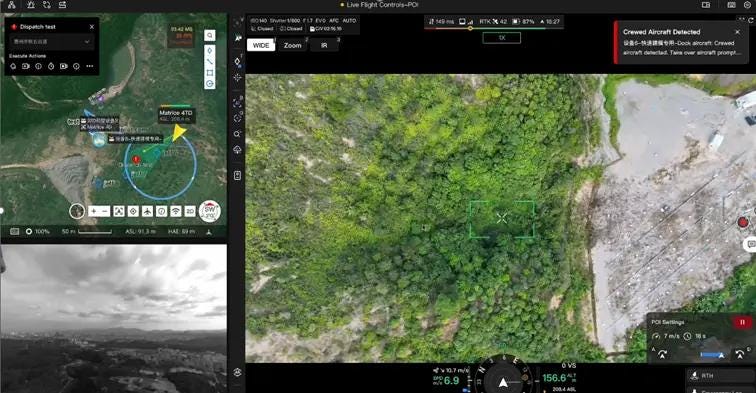Click the gimbal recenter crosshair sidebar icon
Image resolution: width=756 pixels, height=393 pixels.
(x=238, y=77)
